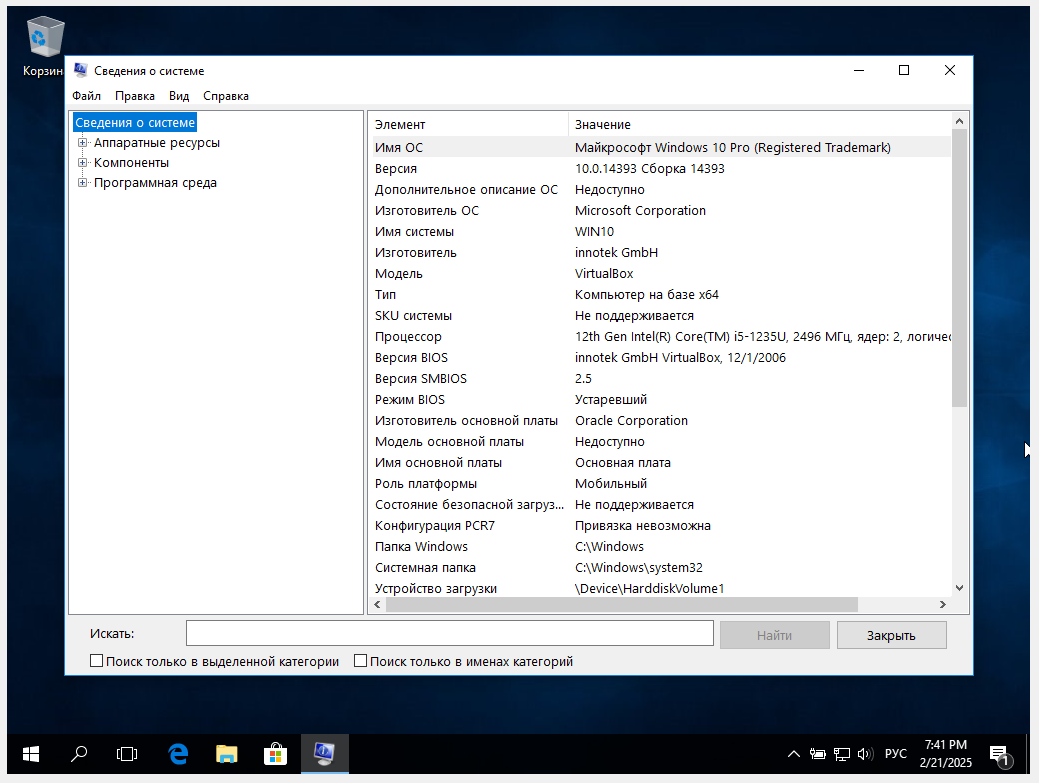Click the vertical scrollbar thumb

959,268
